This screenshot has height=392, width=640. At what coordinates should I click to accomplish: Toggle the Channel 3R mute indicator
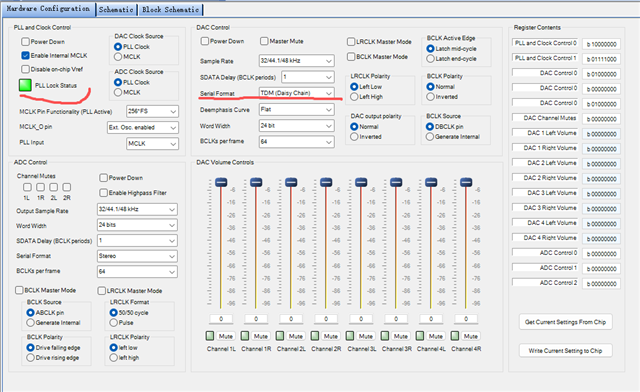384,336
